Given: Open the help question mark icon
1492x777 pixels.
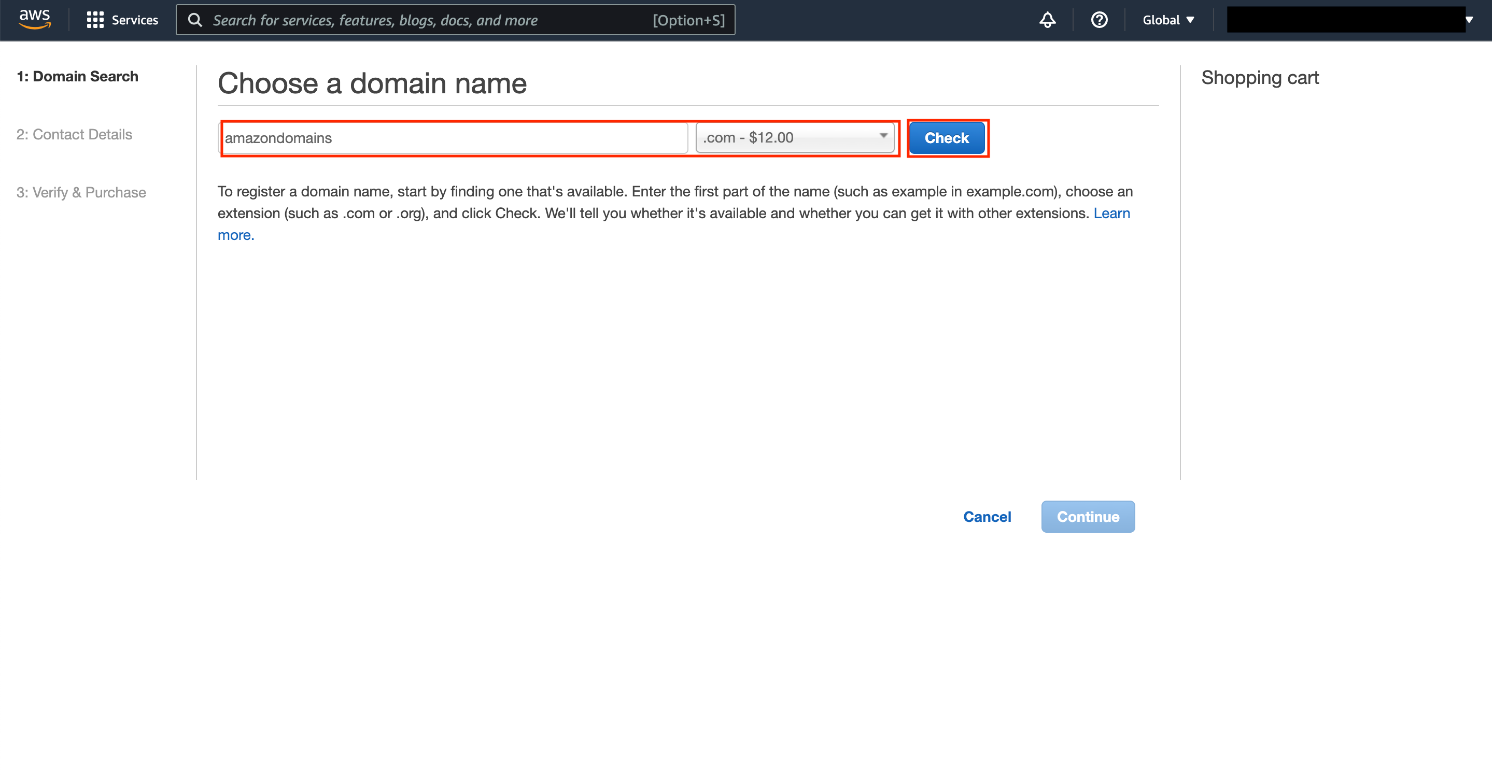Looking at the screenshot, I should 1099,20.
